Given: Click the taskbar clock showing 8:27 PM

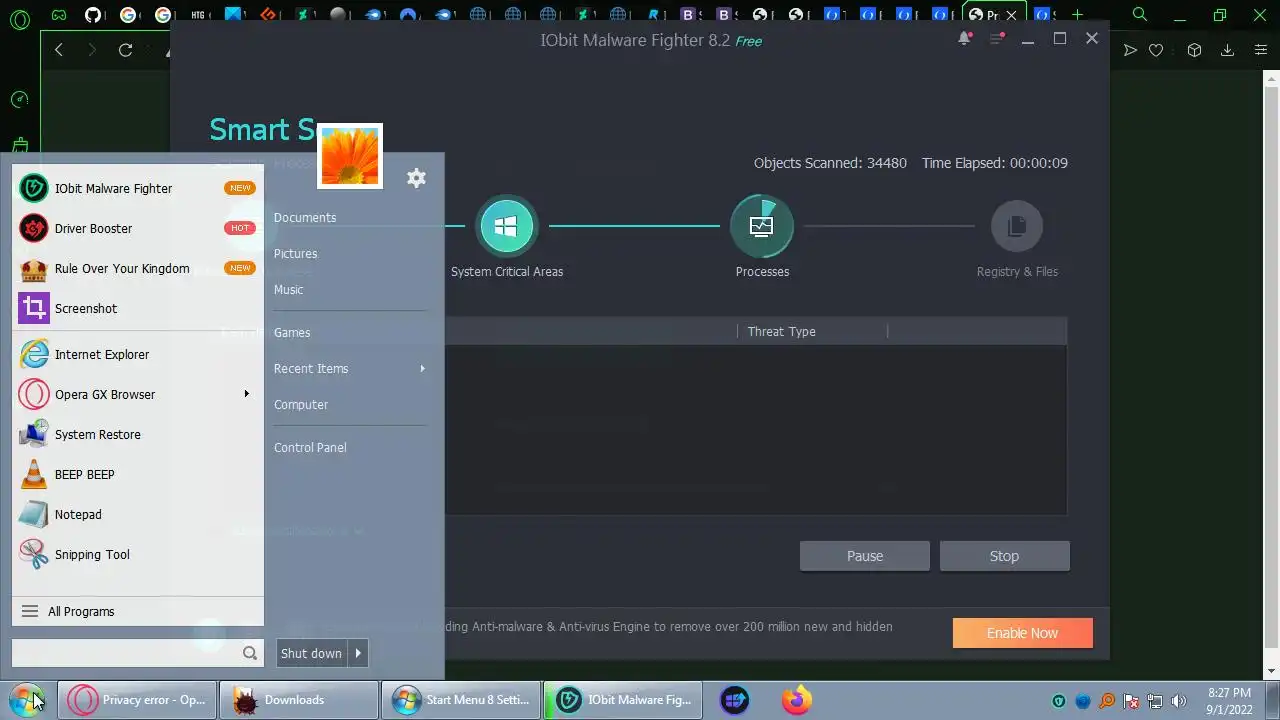Looking at the screenshot, I should coord(1229,701).
